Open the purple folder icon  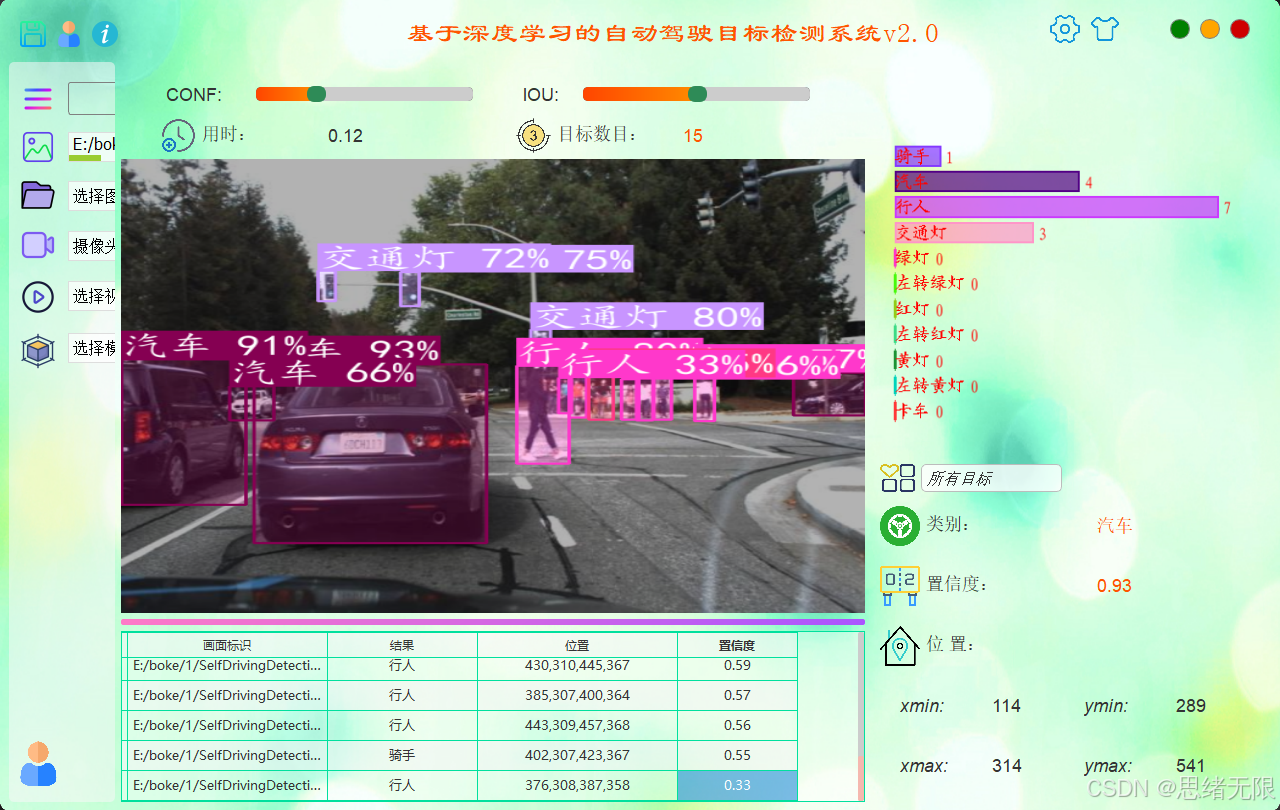37,196
